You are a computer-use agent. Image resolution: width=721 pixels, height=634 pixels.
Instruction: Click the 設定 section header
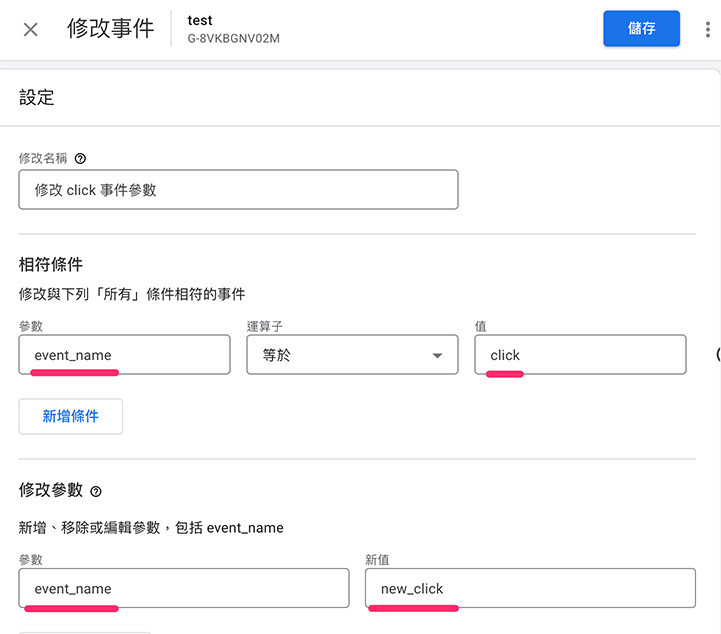37,97
